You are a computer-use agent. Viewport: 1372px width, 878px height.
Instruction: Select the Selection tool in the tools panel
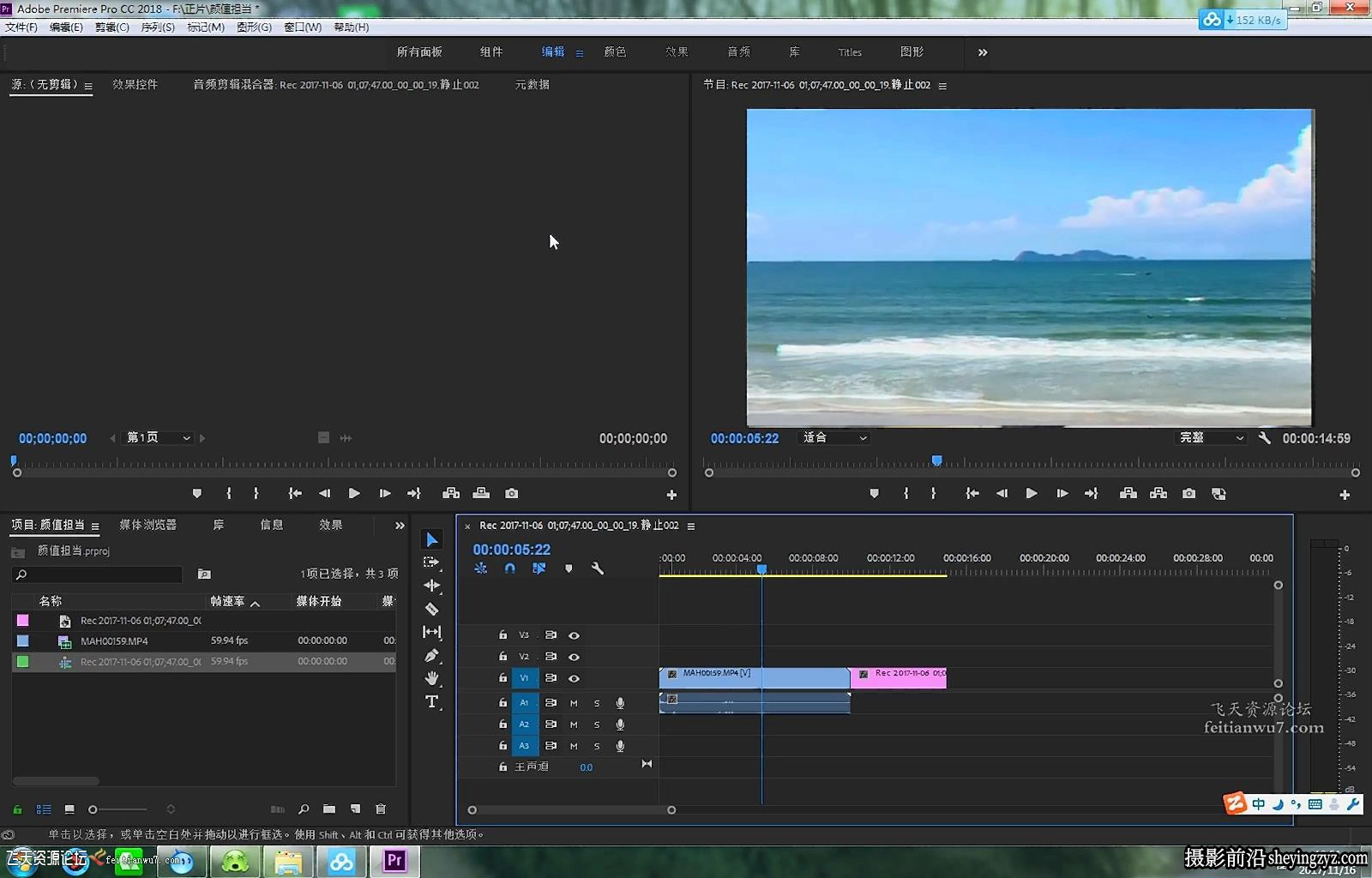tap(432, 539)
